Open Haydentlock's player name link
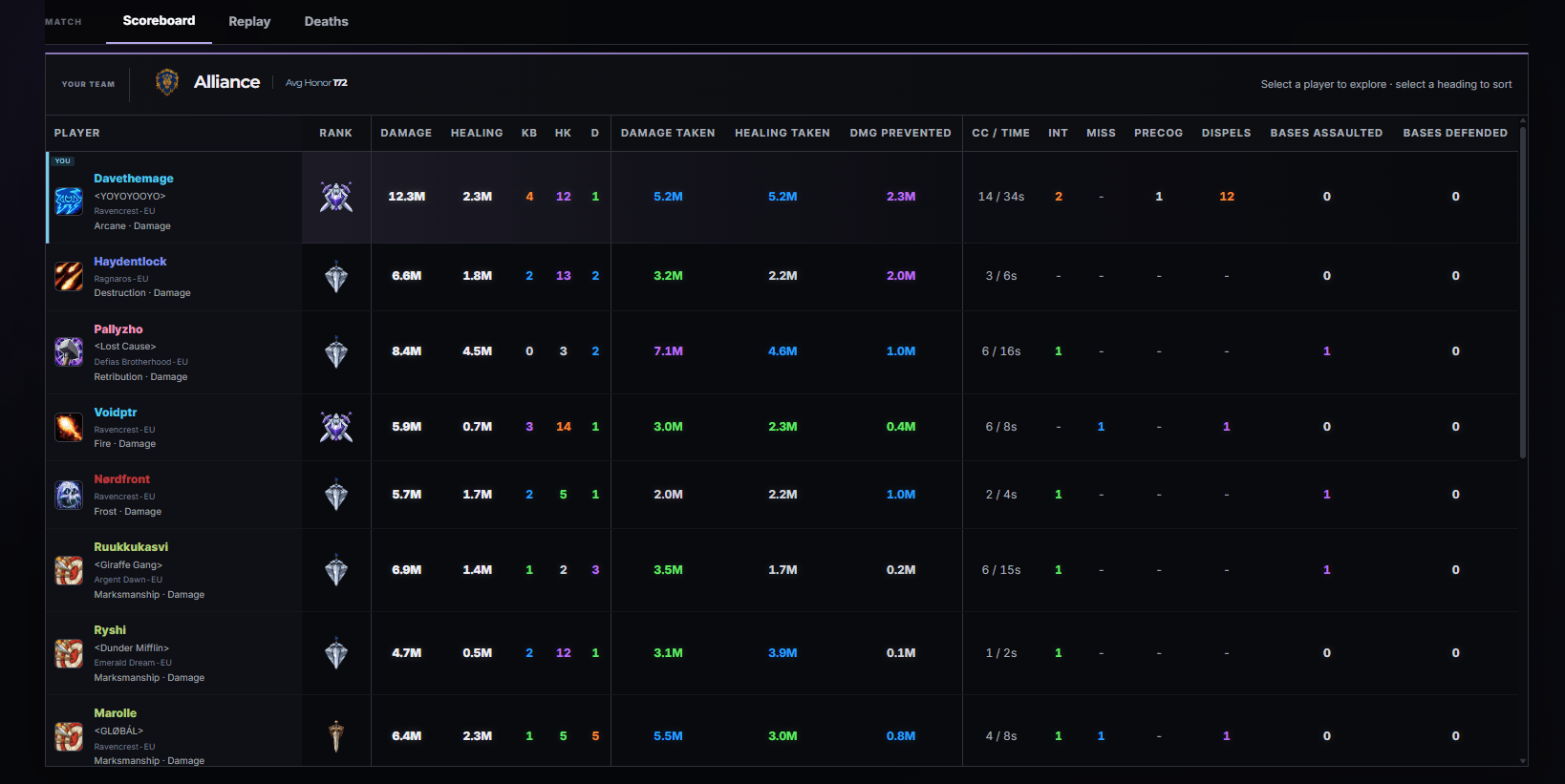Viewport: 1565px width, 784px height. (x=130, y=262)
